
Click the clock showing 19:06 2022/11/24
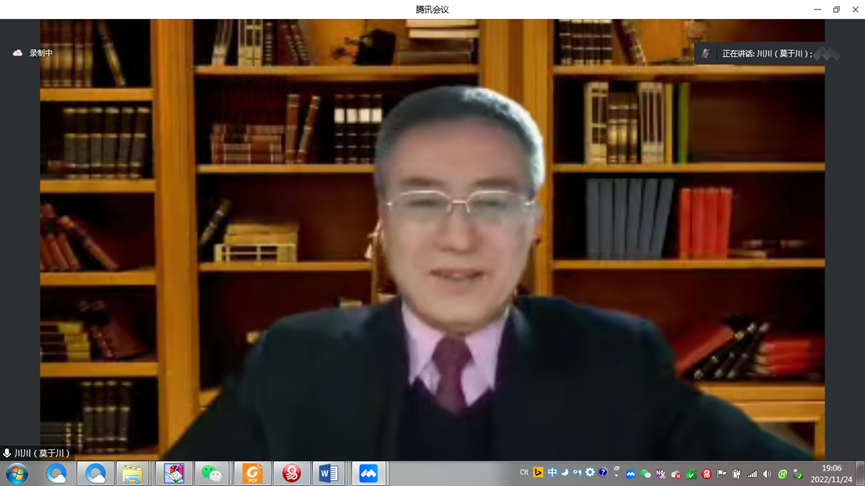point(831,474)
